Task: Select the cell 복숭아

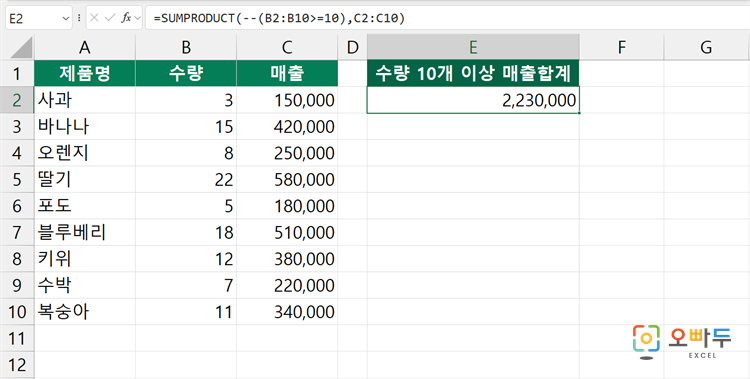Action: [x=85, y=312]
